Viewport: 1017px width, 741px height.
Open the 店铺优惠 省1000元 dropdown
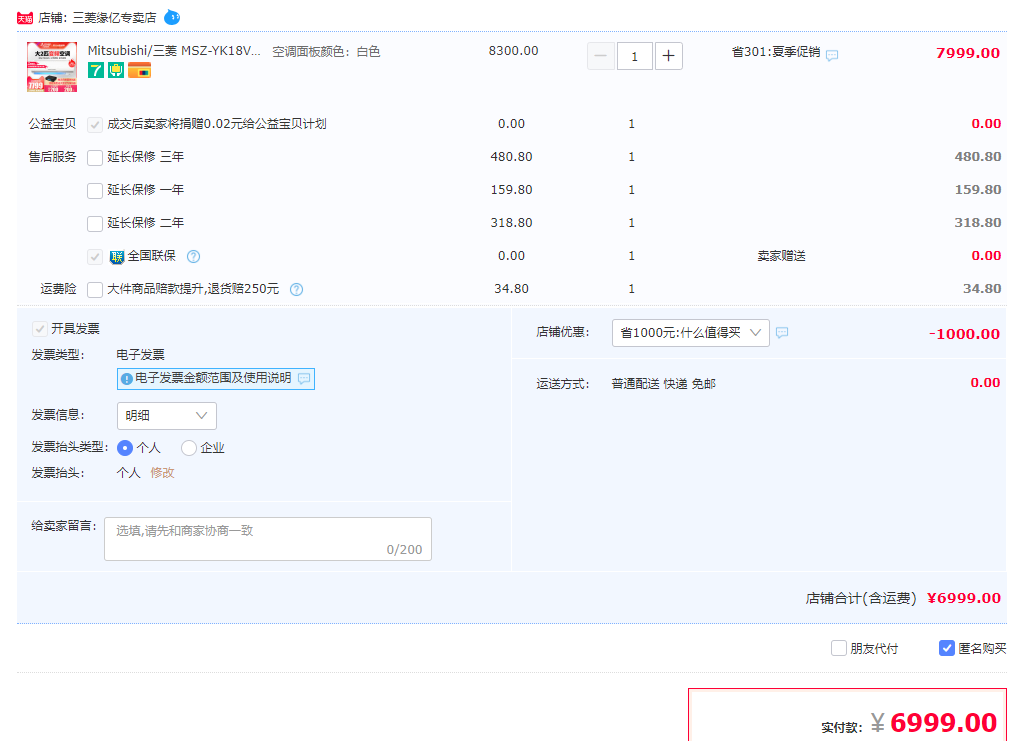coord(691,333)
